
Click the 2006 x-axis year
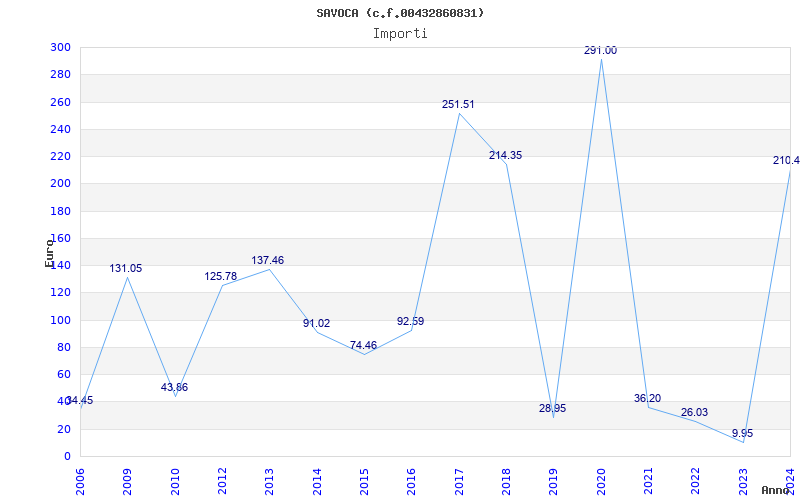80,482
